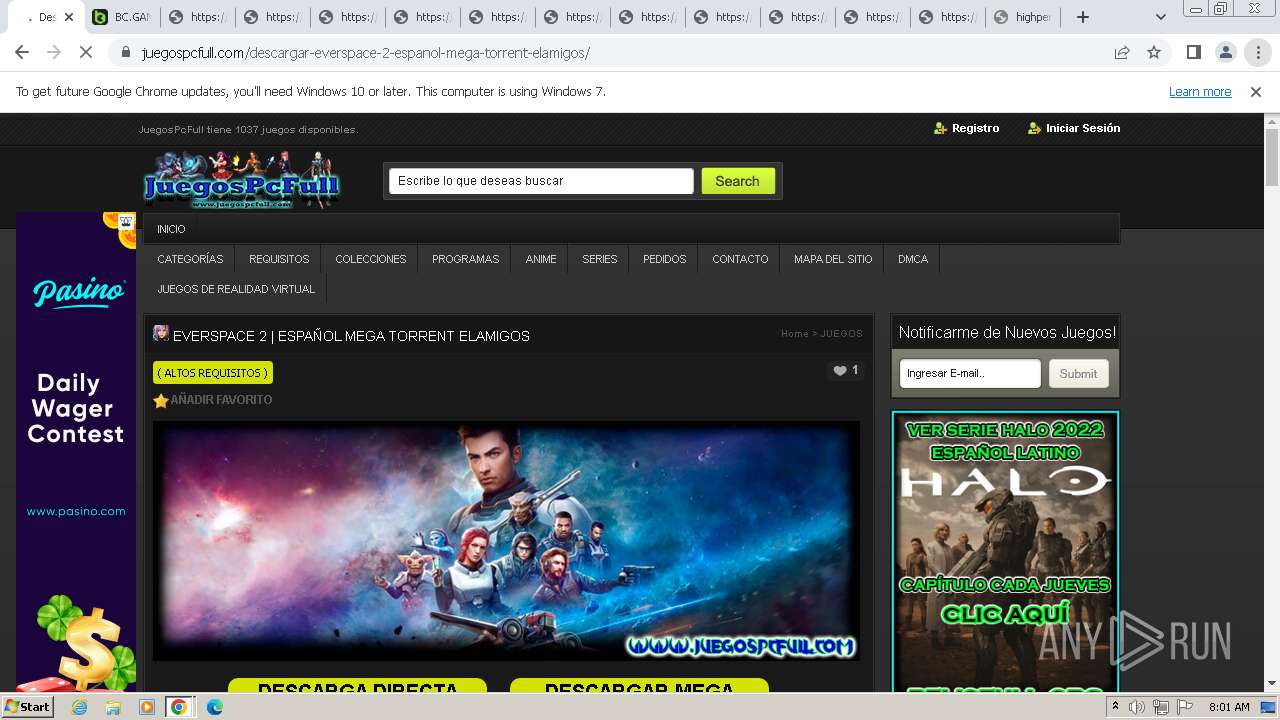Open the DMCA page
Image resolution: width=1280 pixels, height=720 pixels.
coord(913,259)
